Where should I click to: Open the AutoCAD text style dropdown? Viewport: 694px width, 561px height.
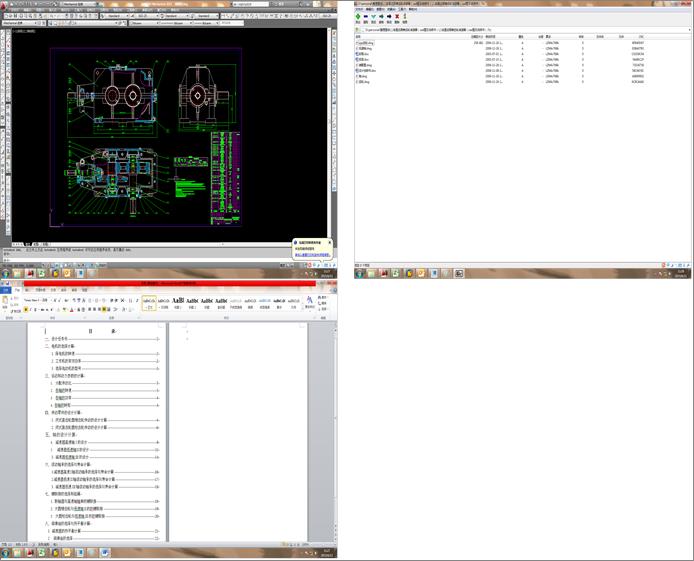click(115, 16)
